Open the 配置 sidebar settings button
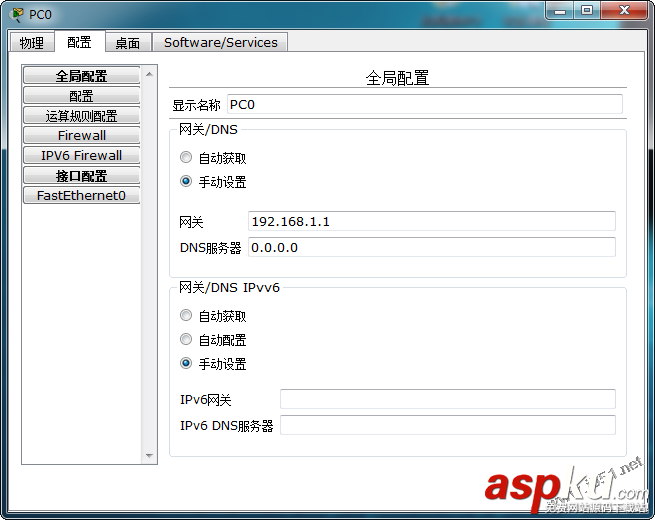The image size is (655, 520). (x=81, y=96)
